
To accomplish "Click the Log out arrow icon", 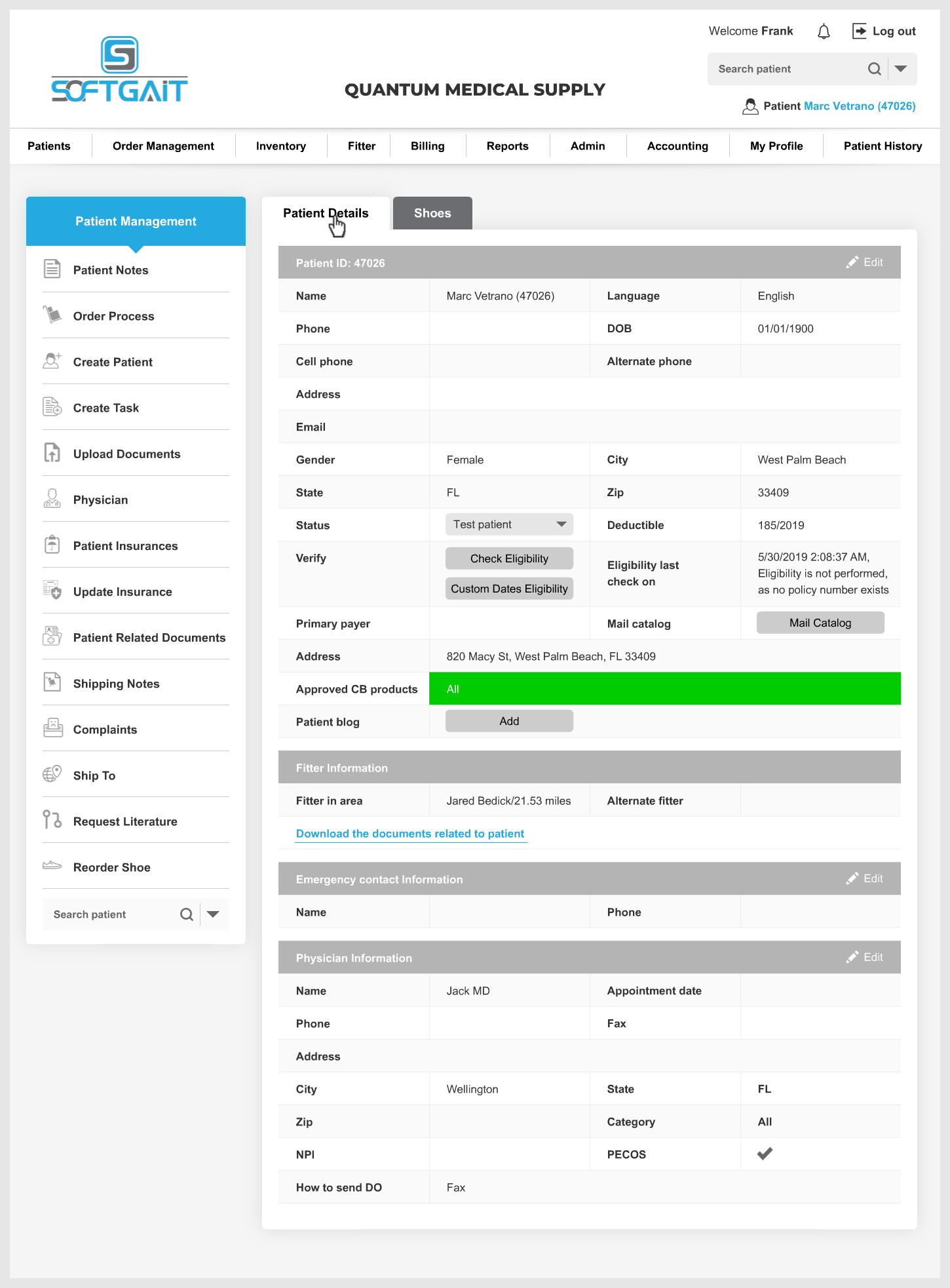I will pyautogui.click(x=859, y=31).
